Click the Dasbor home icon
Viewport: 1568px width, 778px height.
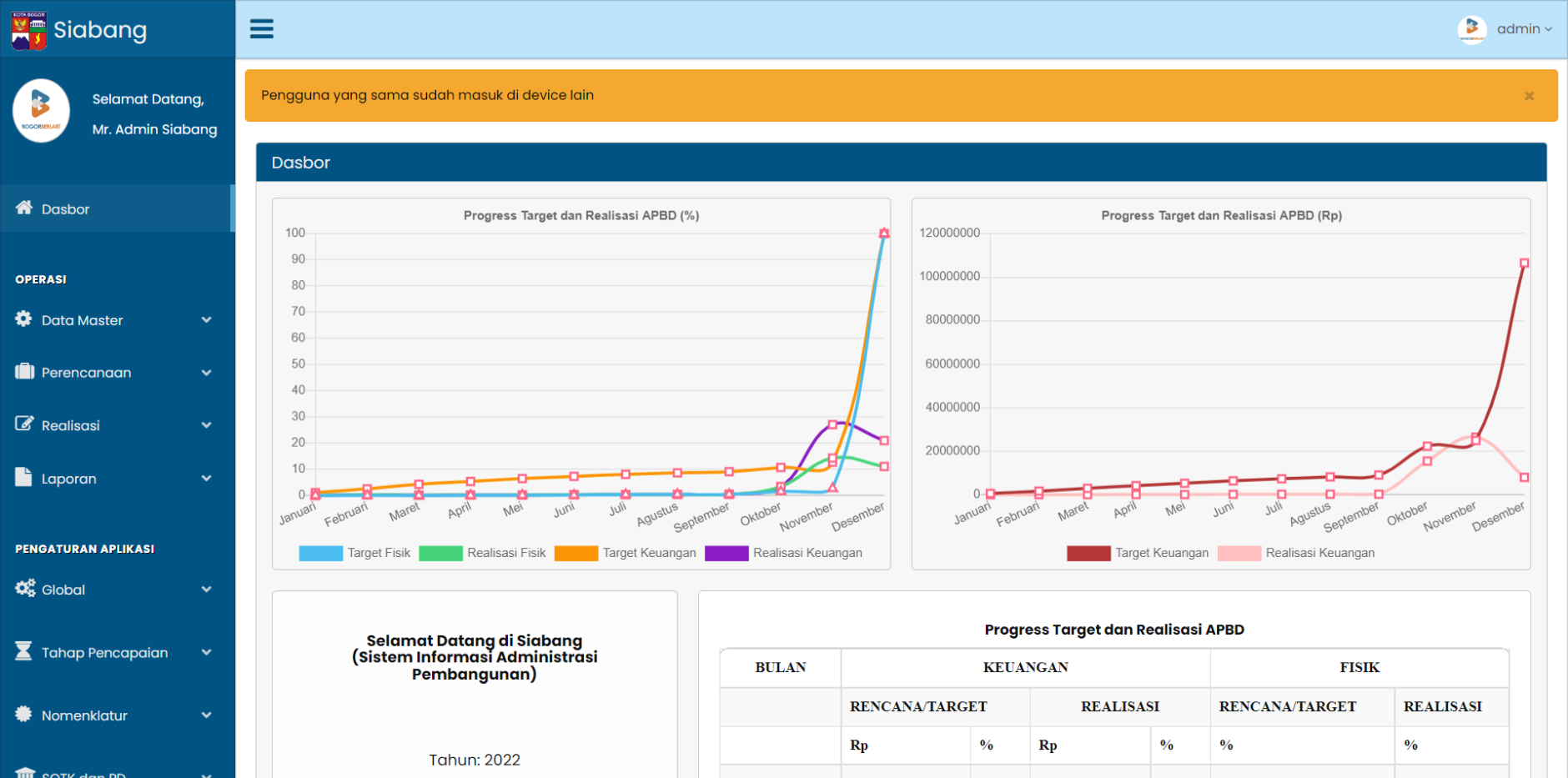tap(24, 208)
